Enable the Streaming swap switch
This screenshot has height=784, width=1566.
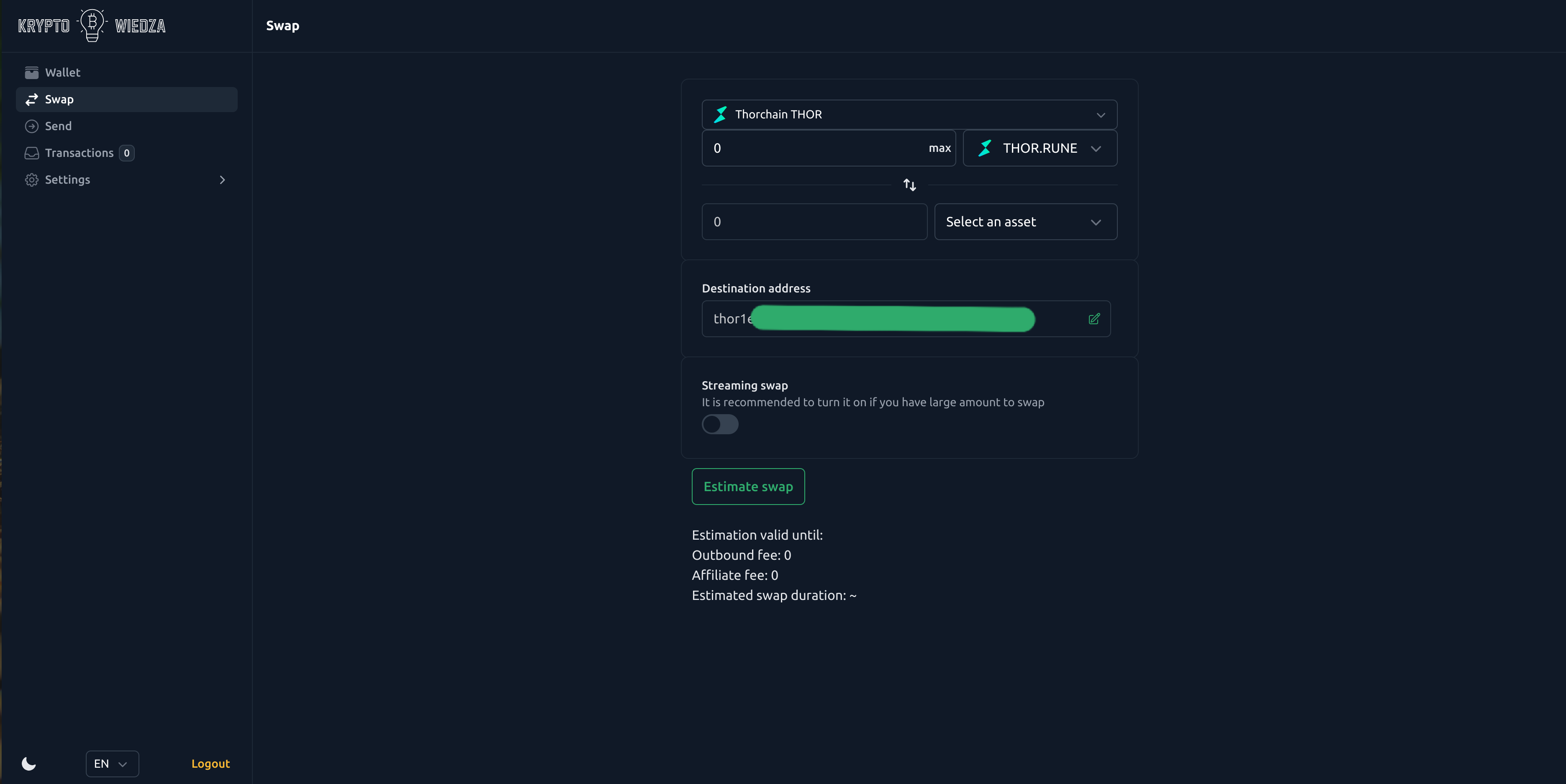[720, 424]
